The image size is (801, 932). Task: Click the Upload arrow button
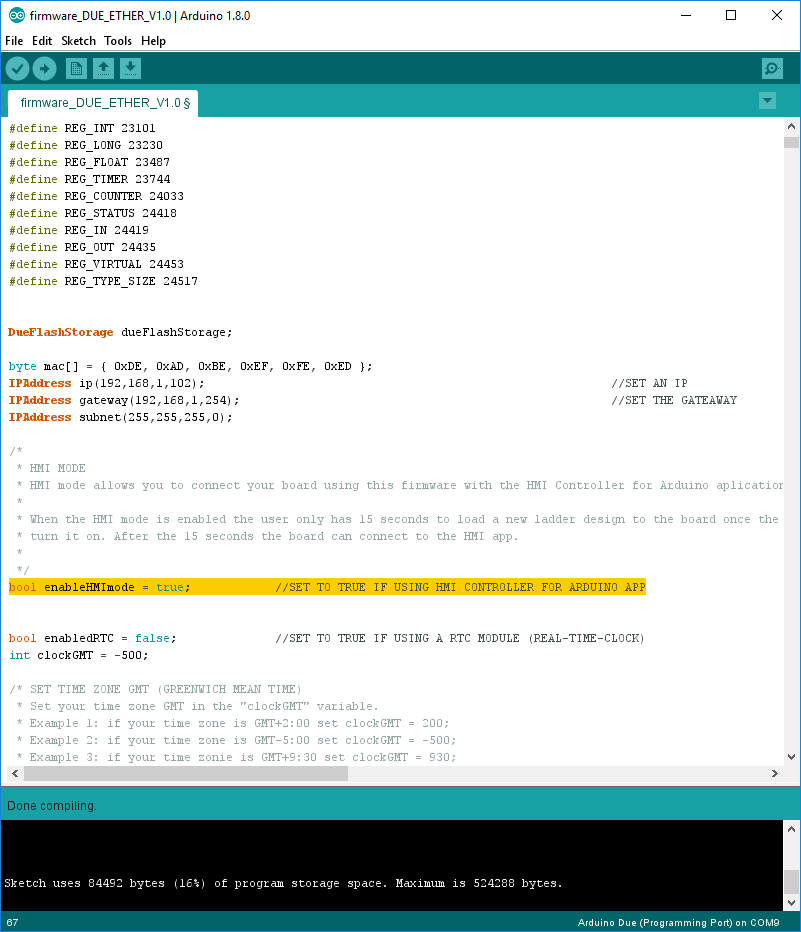coord(45,69)
